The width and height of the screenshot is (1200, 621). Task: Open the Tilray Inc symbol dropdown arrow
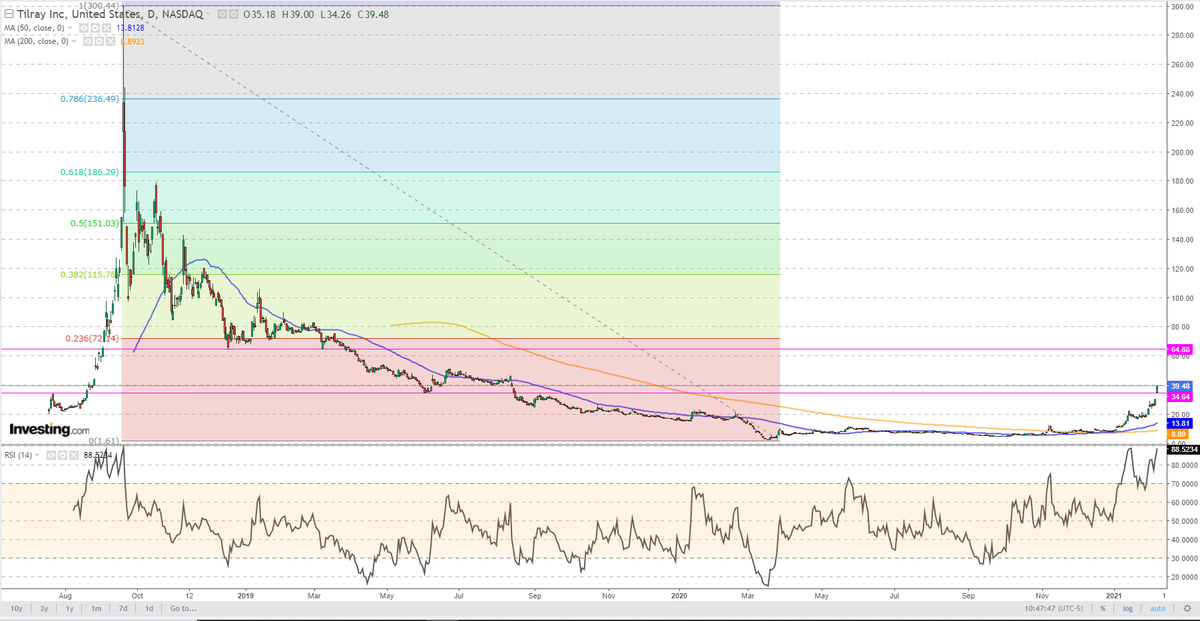[208, 14]
